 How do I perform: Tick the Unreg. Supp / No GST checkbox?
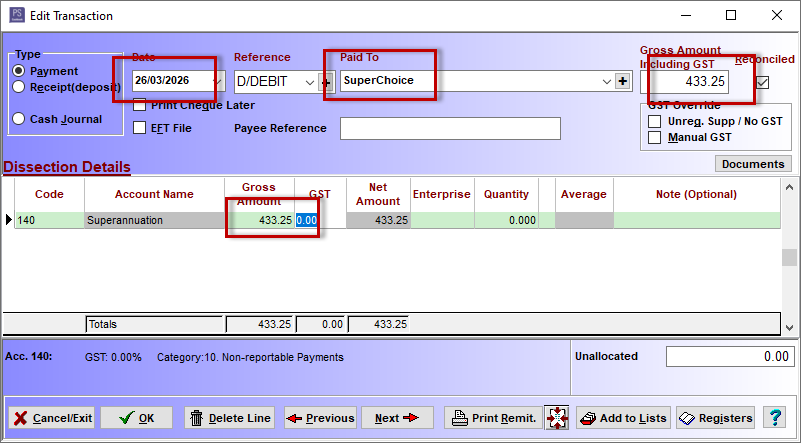pos(655,122)
